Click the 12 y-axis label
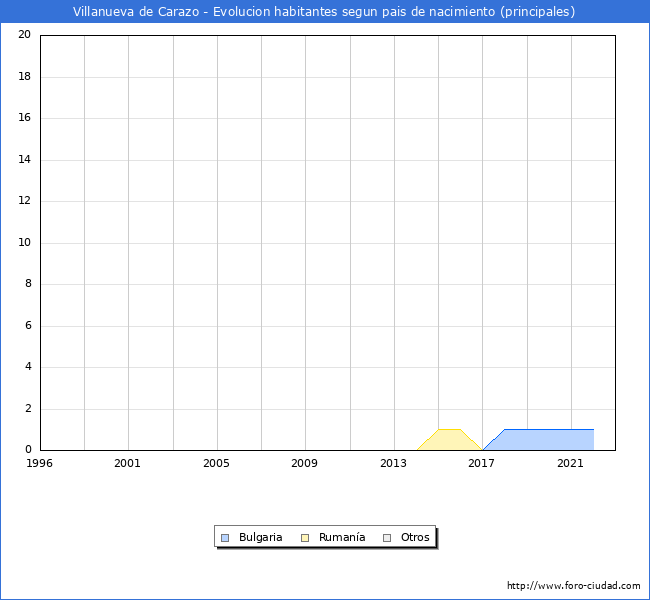The image size is (650, 600). coord(24,200)
